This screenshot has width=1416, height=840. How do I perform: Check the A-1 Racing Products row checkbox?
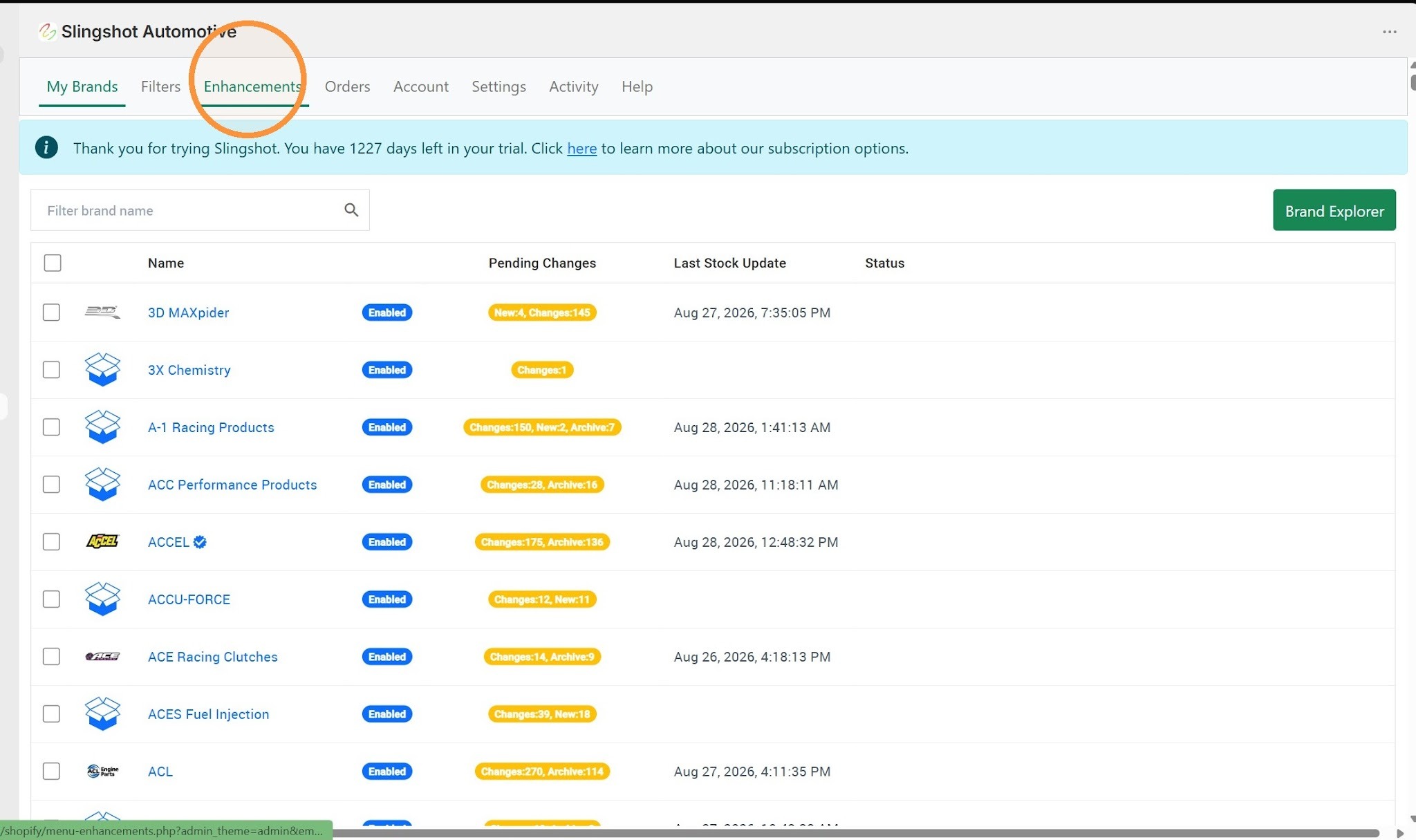click(51, 427)
